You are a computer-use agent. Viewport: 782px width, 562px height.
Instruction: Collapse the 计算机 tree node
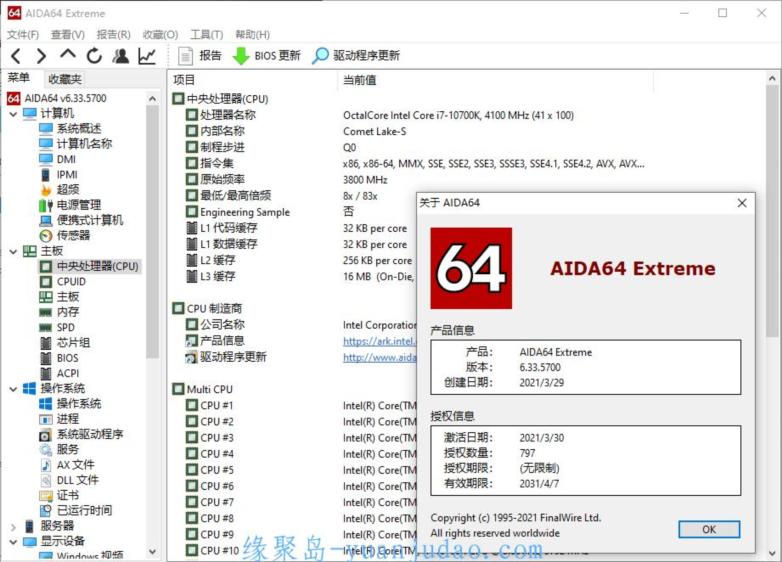(13, 114)
